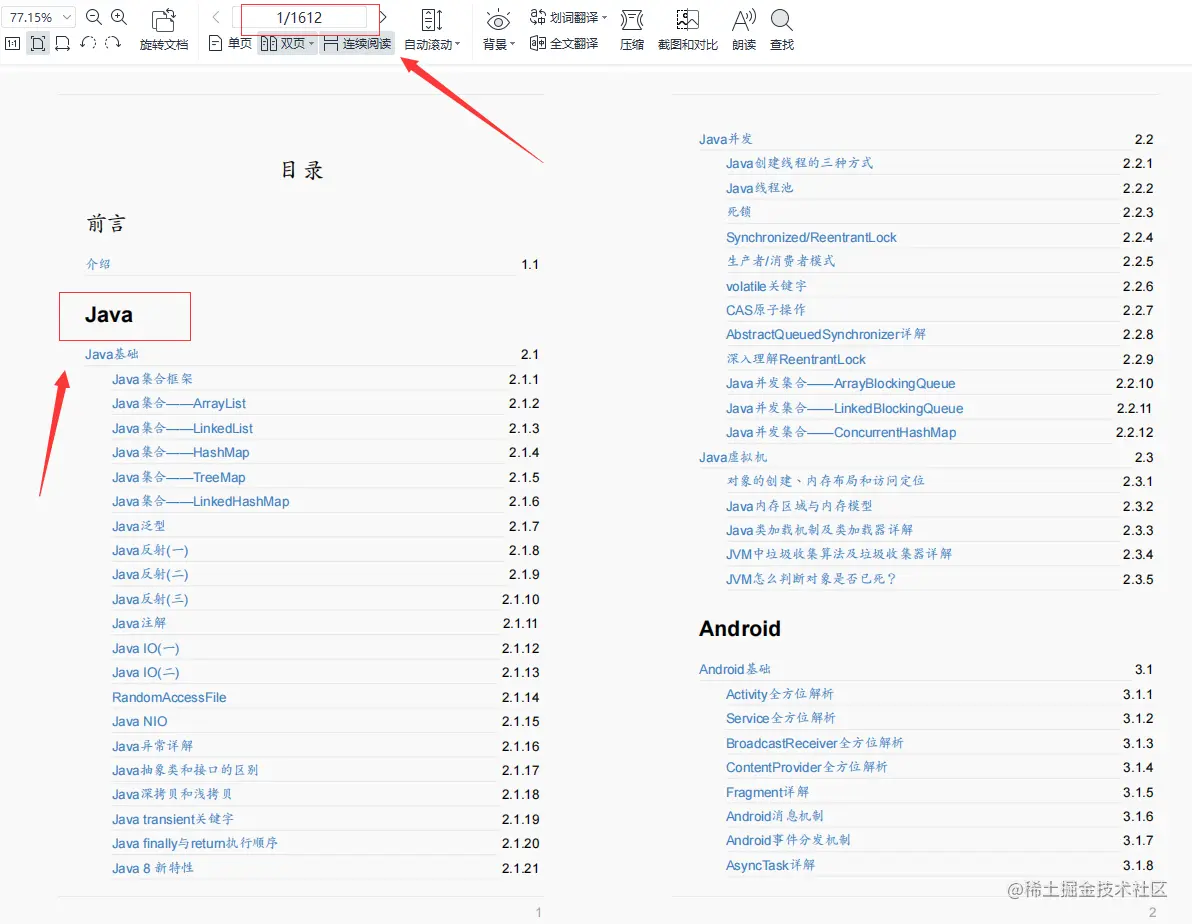The width and height of the screenshot is (1192, 924).
Task: Click 压缩 compress tool
Action: (632, 30)
